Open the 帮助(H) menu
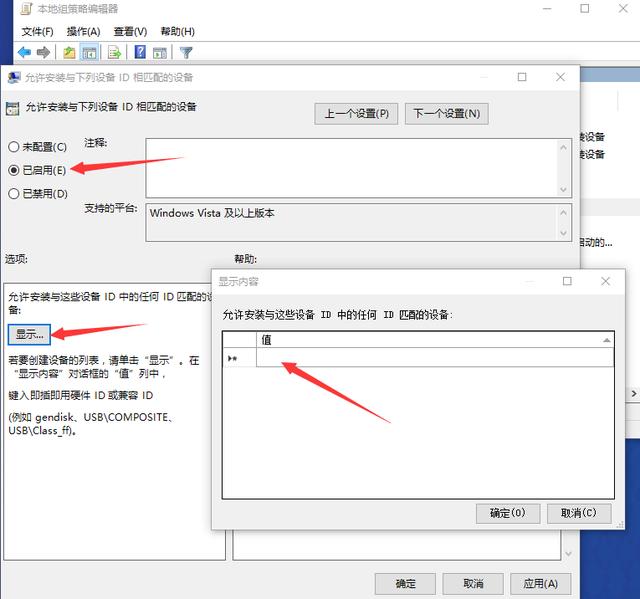Screen dimensions: 640x599 click(x=178, y=31)
